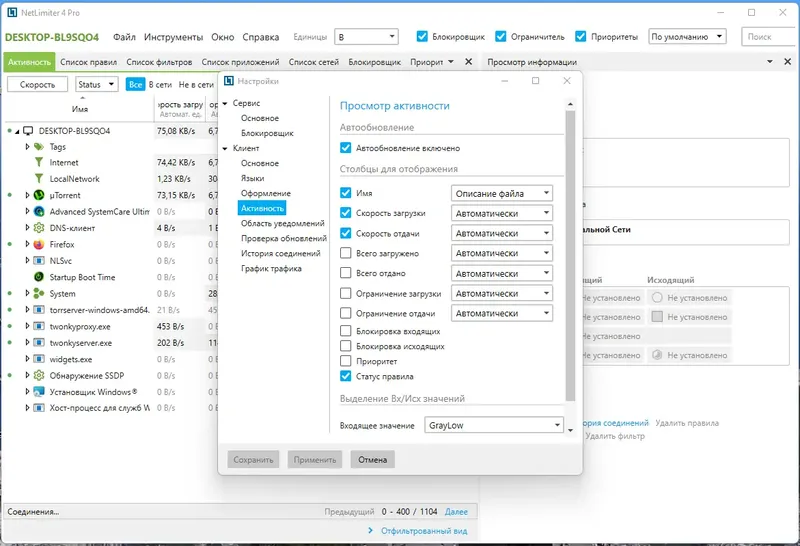Click the Tags icon in tree
800x546 pixels.
click(x=39, y=146)
